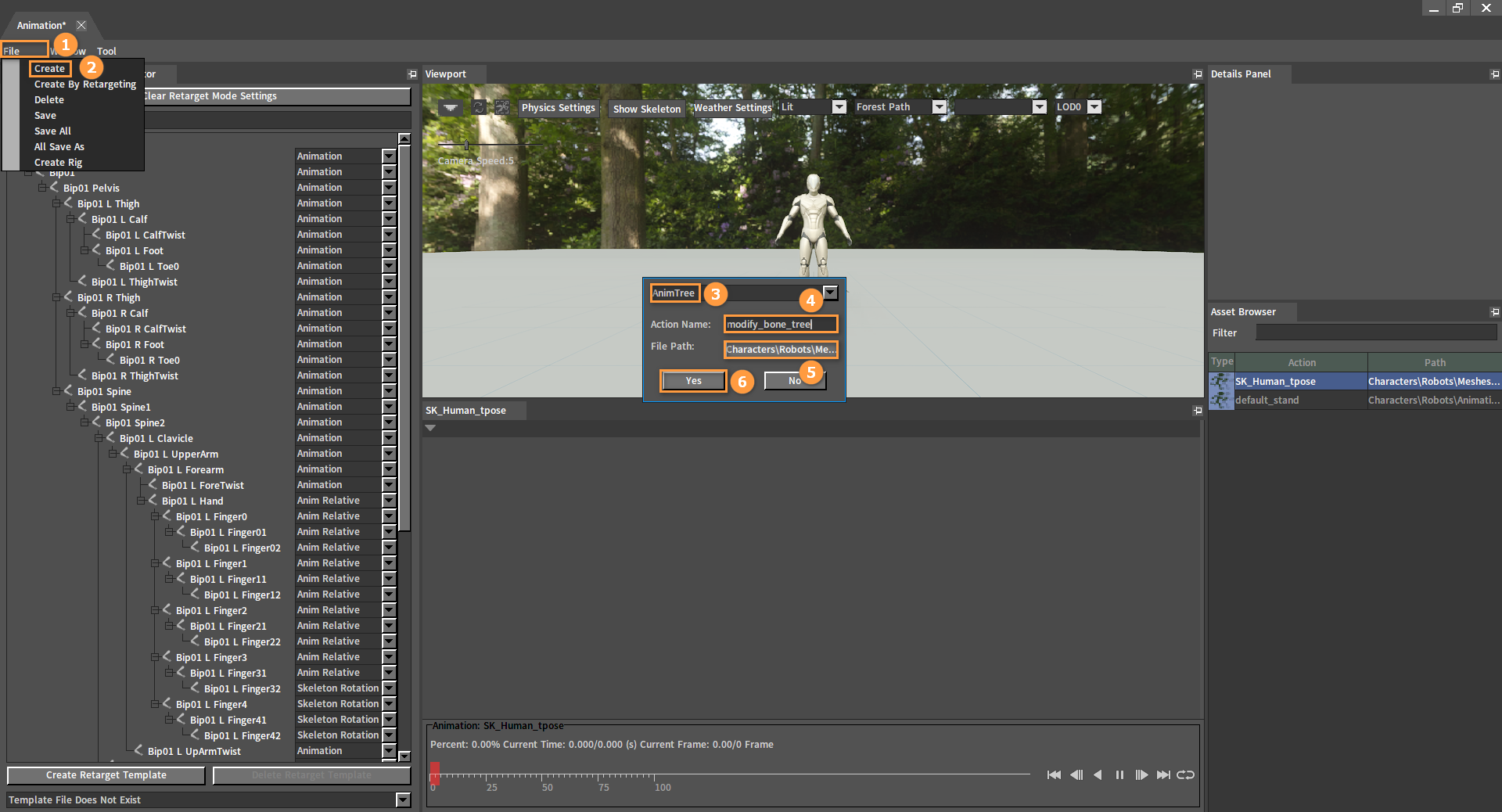This screenshot has width=1502, height=812.
Task: Jump to the last frame of the animation
Action: (1163, 774)
